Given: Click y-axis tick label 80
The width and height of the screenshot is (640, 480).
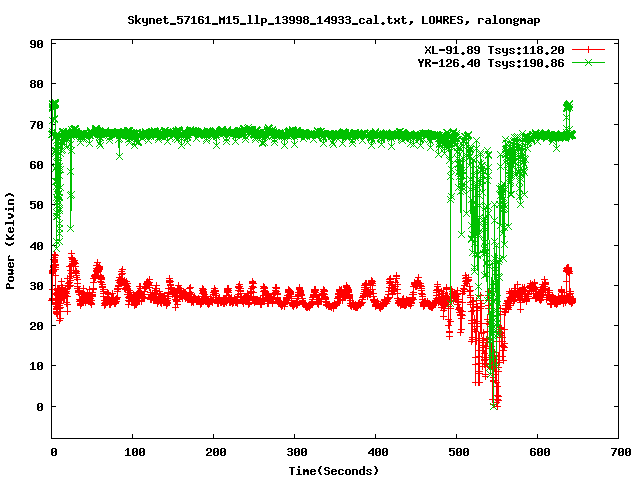Looking at the screenshot, I should click(x=36, y=84).
